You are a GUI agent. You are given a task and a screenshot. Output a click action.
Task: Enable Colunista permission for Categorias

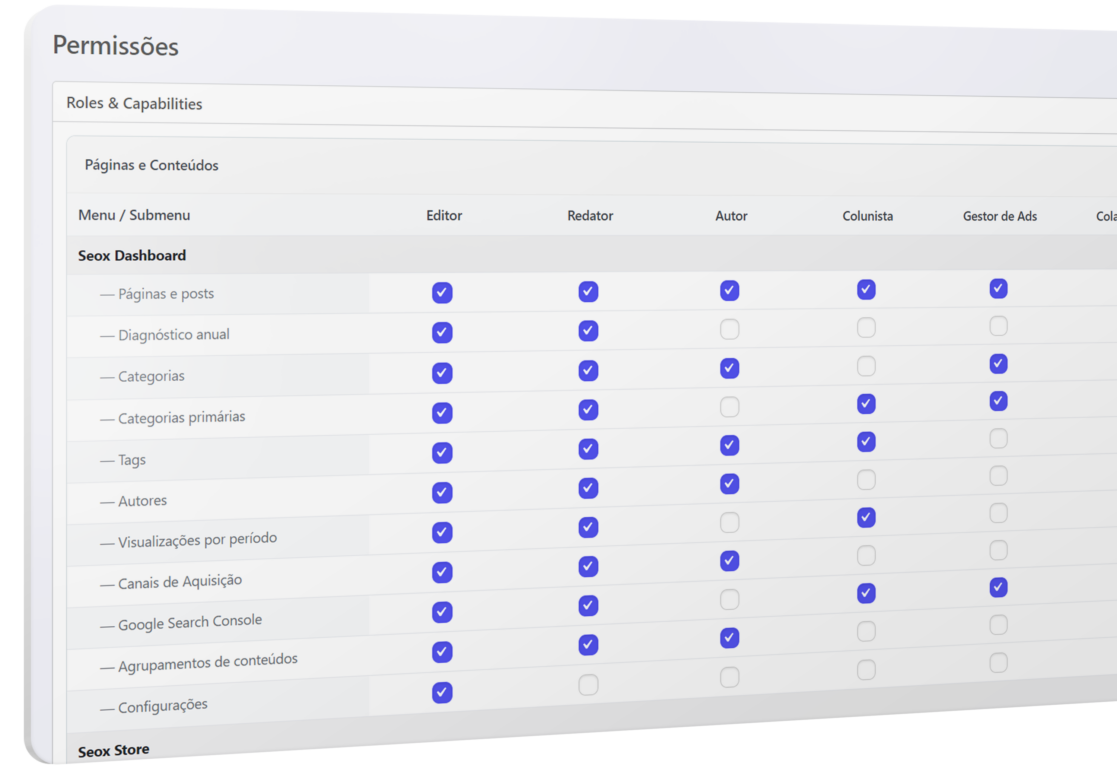coord(866,366)
